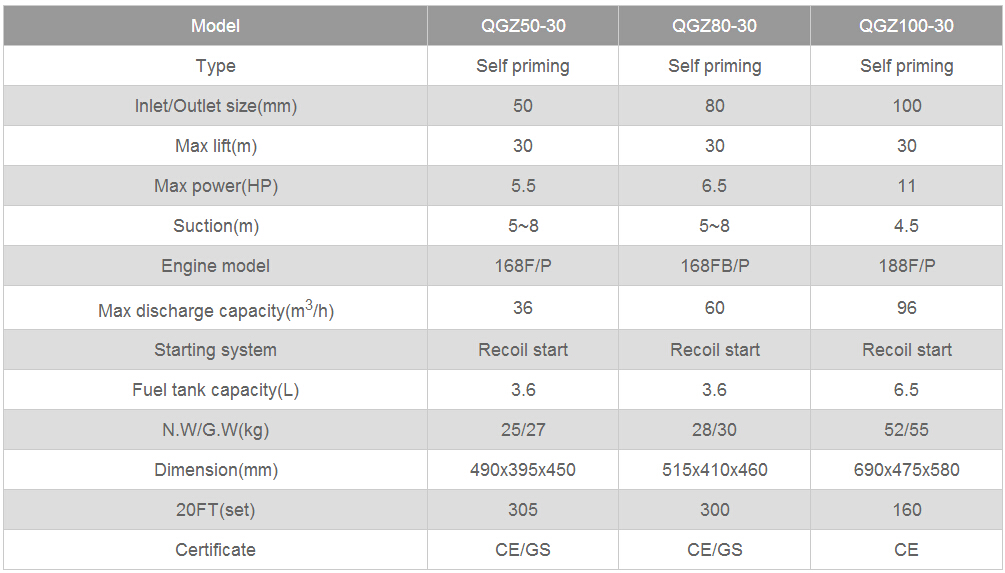This screenshot has height=573, width=1005.
Task: Click the Max discharge capacity row label
Action: point(215,308)
